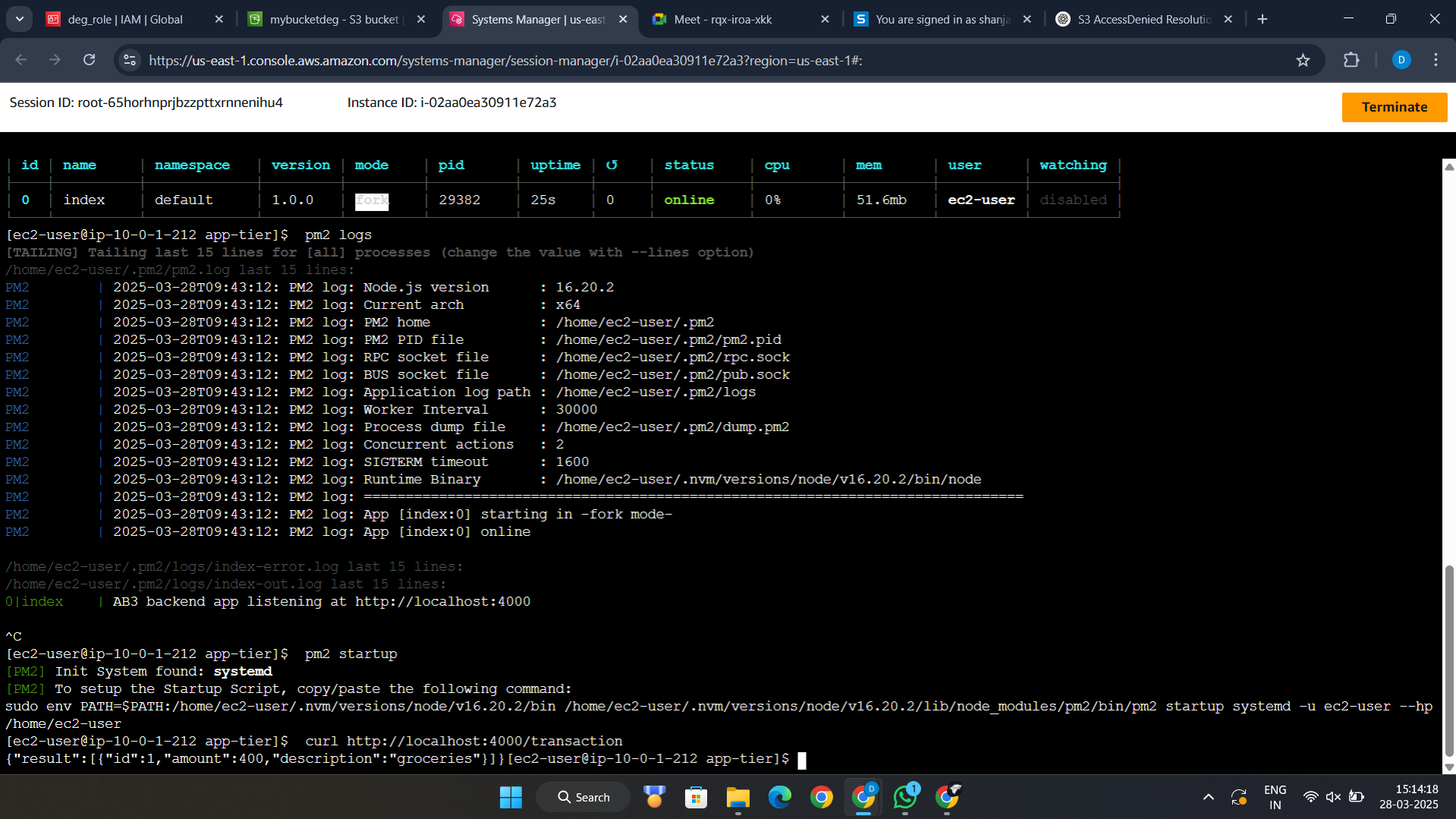View site information icon in address bar
Screen dimensions: 1456x819
click(x=130, y=60)
